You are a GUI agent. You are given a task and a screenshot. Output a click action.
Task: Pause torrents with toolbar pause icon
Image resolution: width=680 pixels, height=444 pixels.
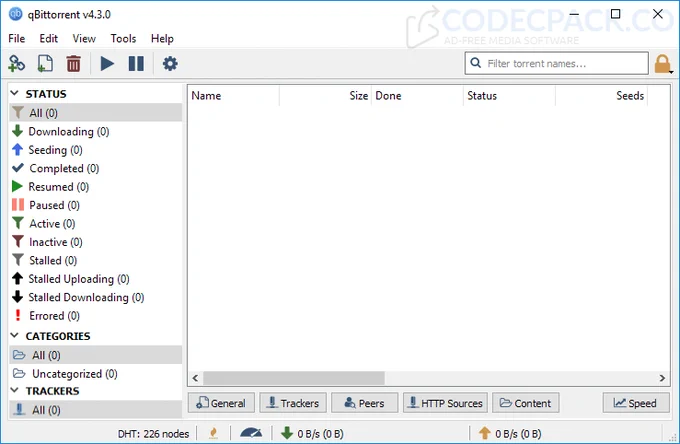tap(136, 64)
